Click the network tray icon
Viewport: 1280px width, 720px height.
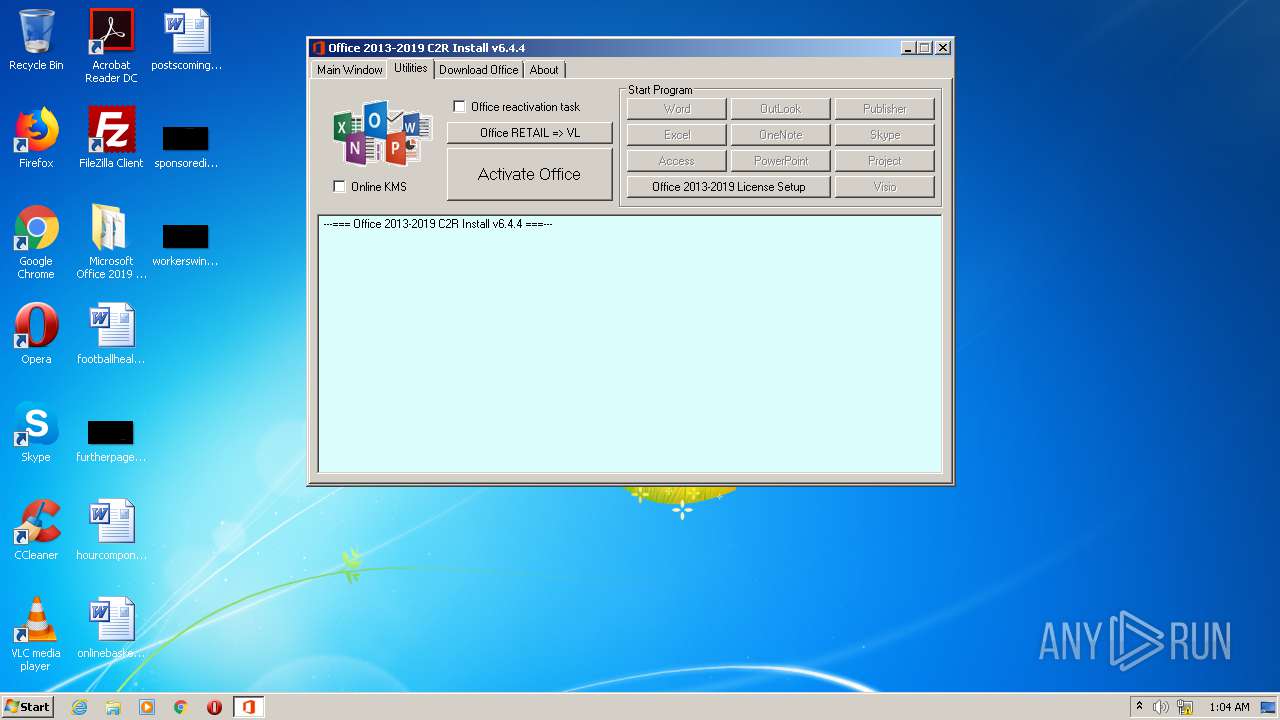tap(1185, 707)
